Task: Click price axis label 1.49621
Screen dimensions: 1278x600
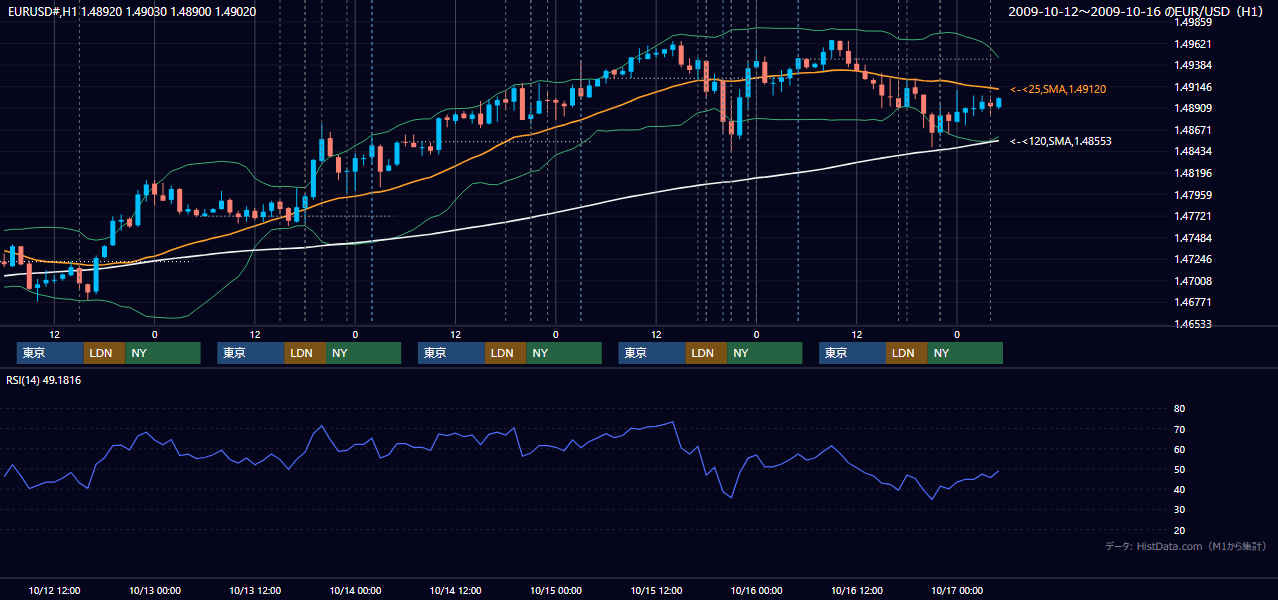Action: 1193,44
